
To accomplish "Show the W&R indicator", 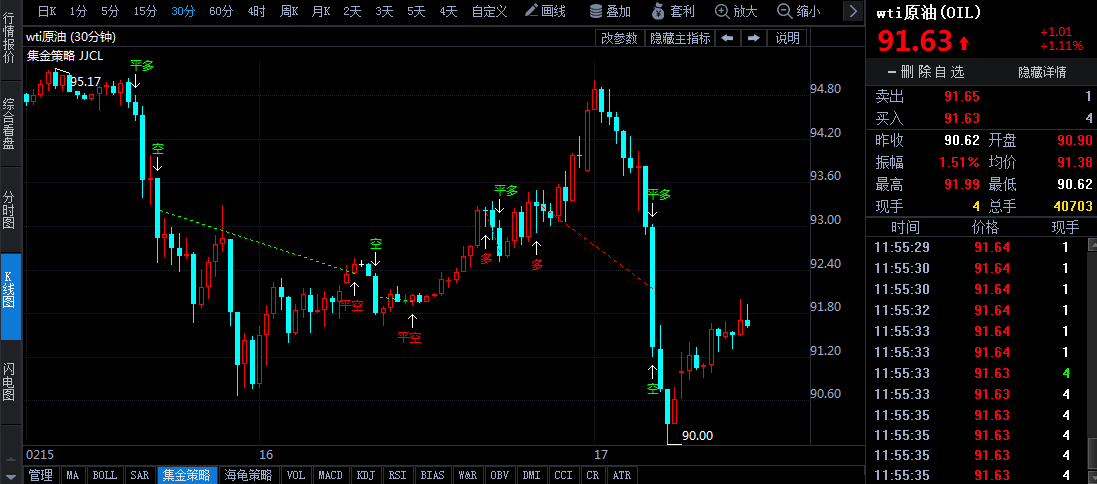I will 467,476.
